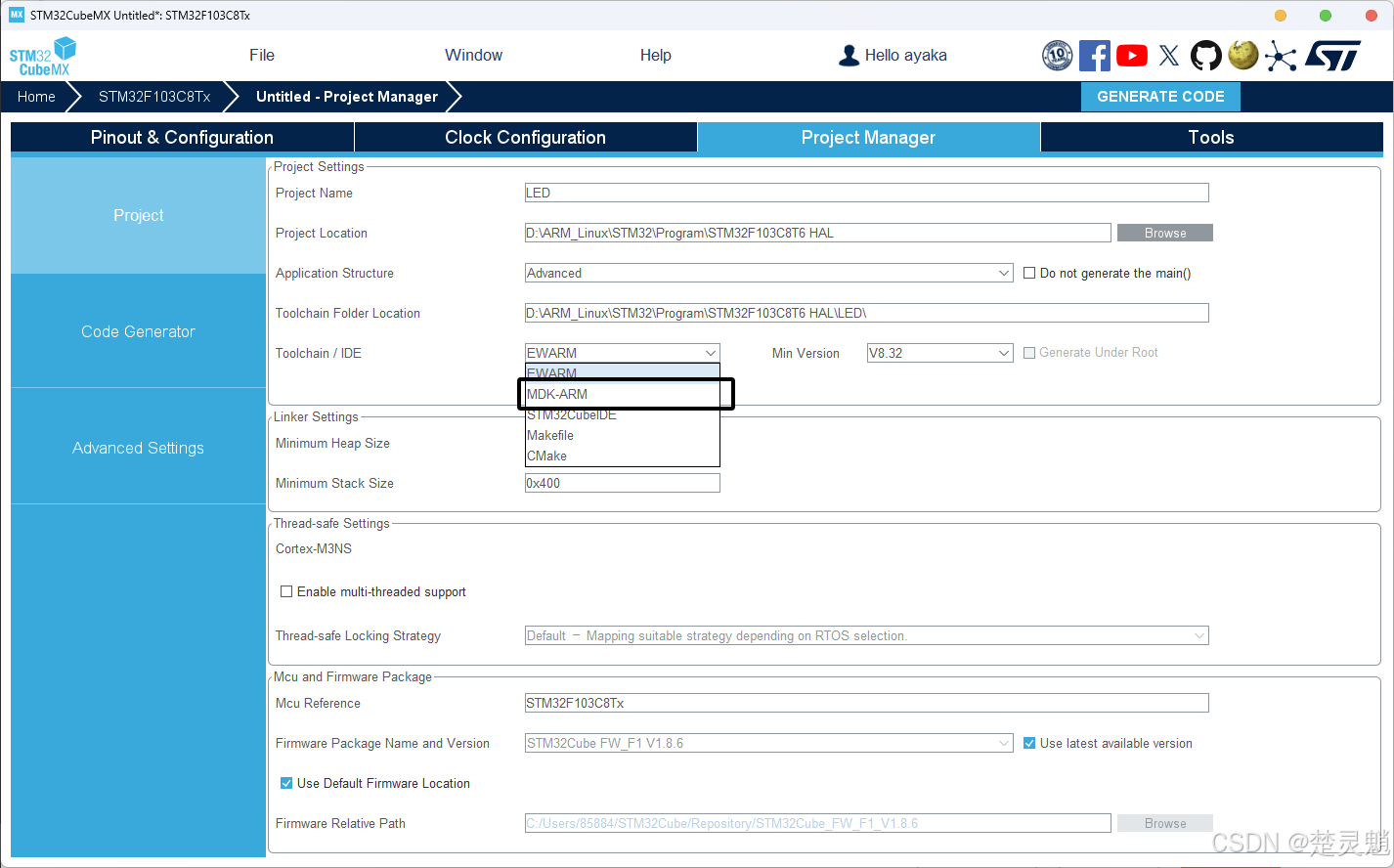This screenshot has width=1394, height=868.
Task: Click the user profile icon beside Hello ayaka
Action: (849, 56)
